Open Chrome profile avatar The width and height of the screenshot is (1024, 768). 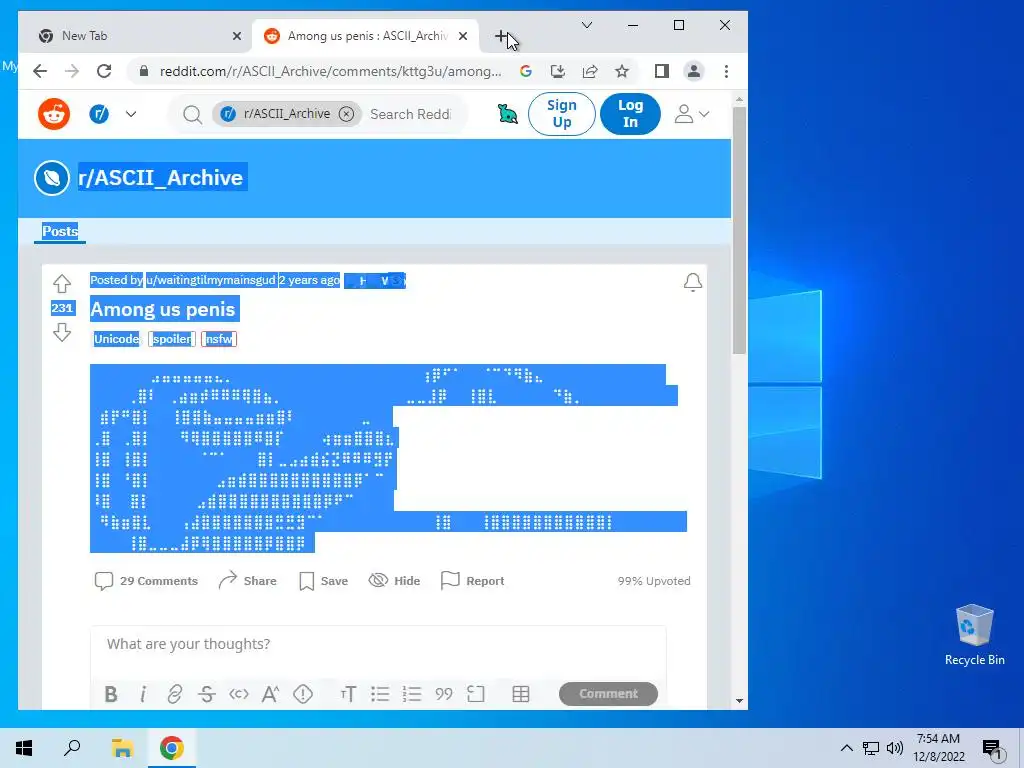click(x=694, y=71)
